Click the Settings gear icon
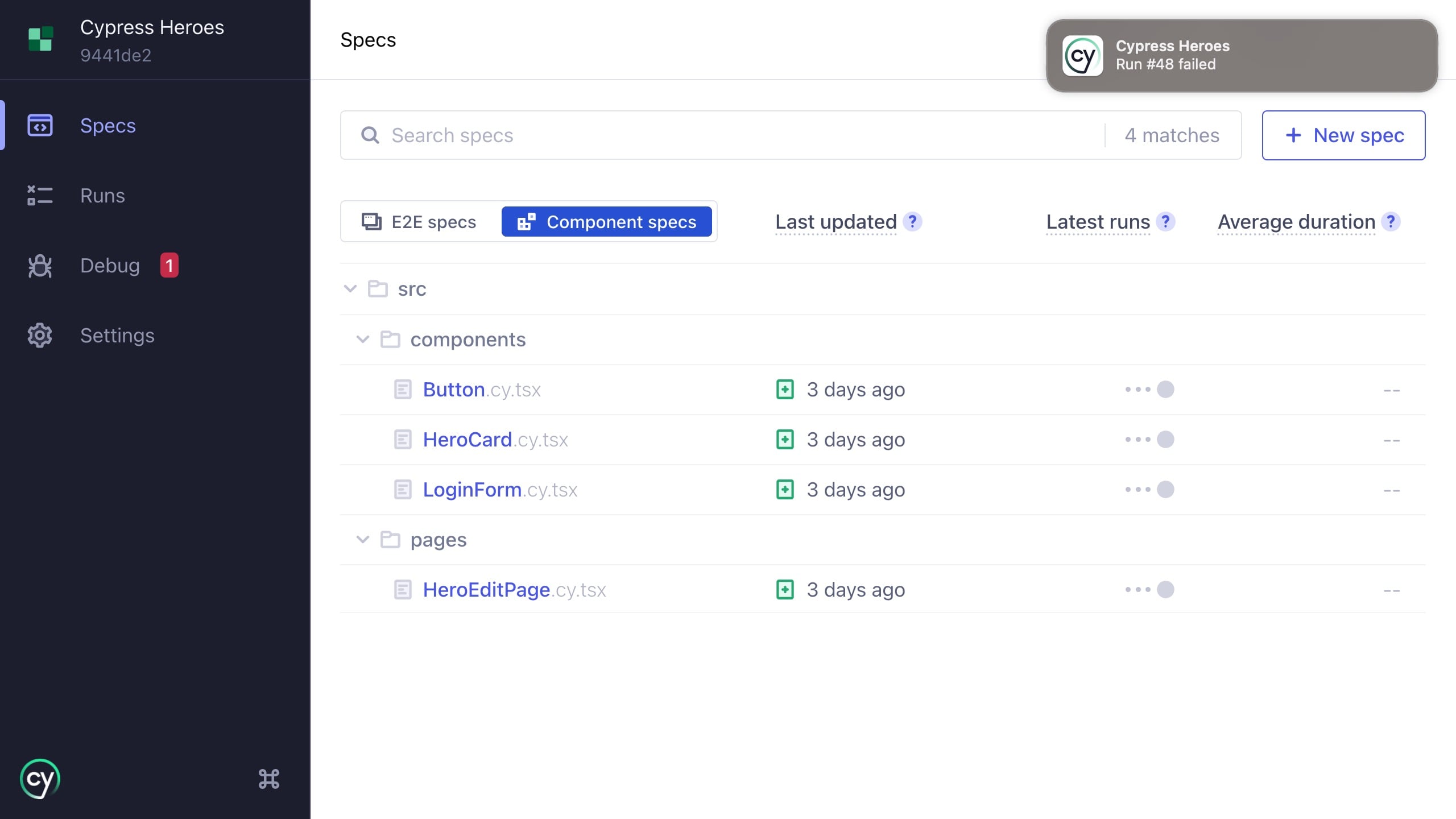The image size is (1456, 819). (x=40, y=336)
